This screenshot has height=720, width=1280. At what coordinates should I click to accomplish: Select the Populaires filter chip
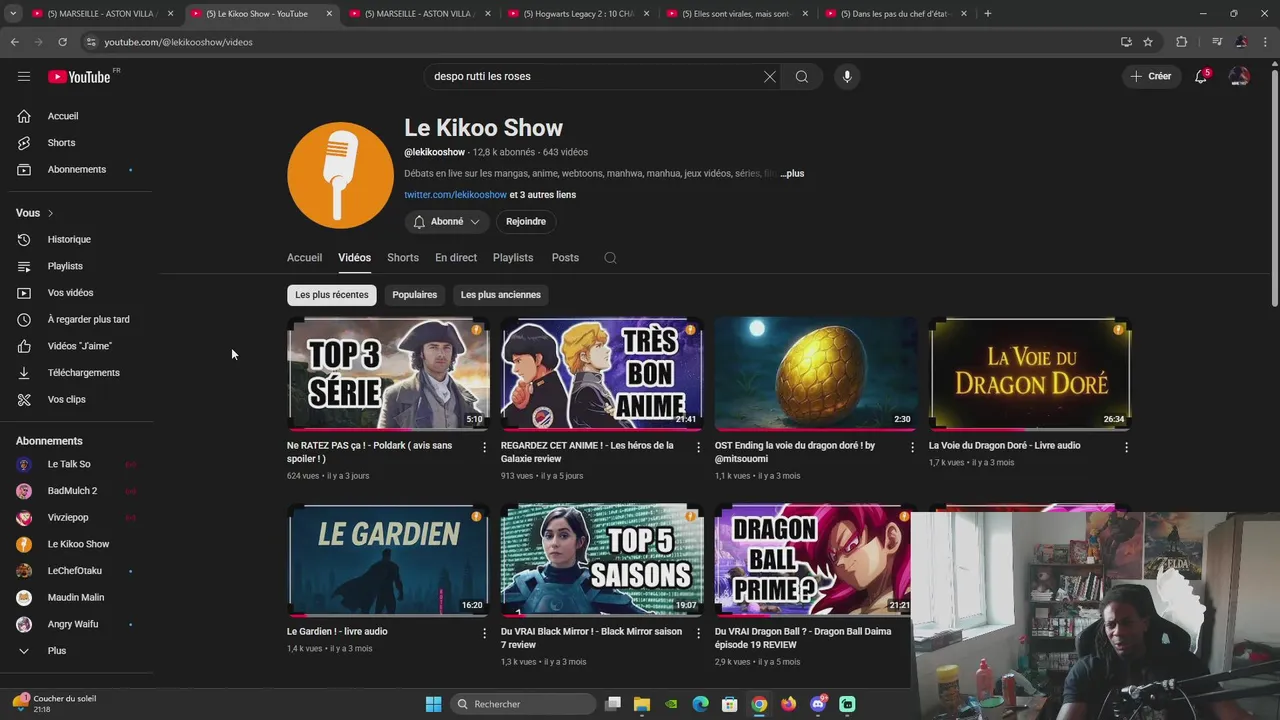click(x=415, y=295)
